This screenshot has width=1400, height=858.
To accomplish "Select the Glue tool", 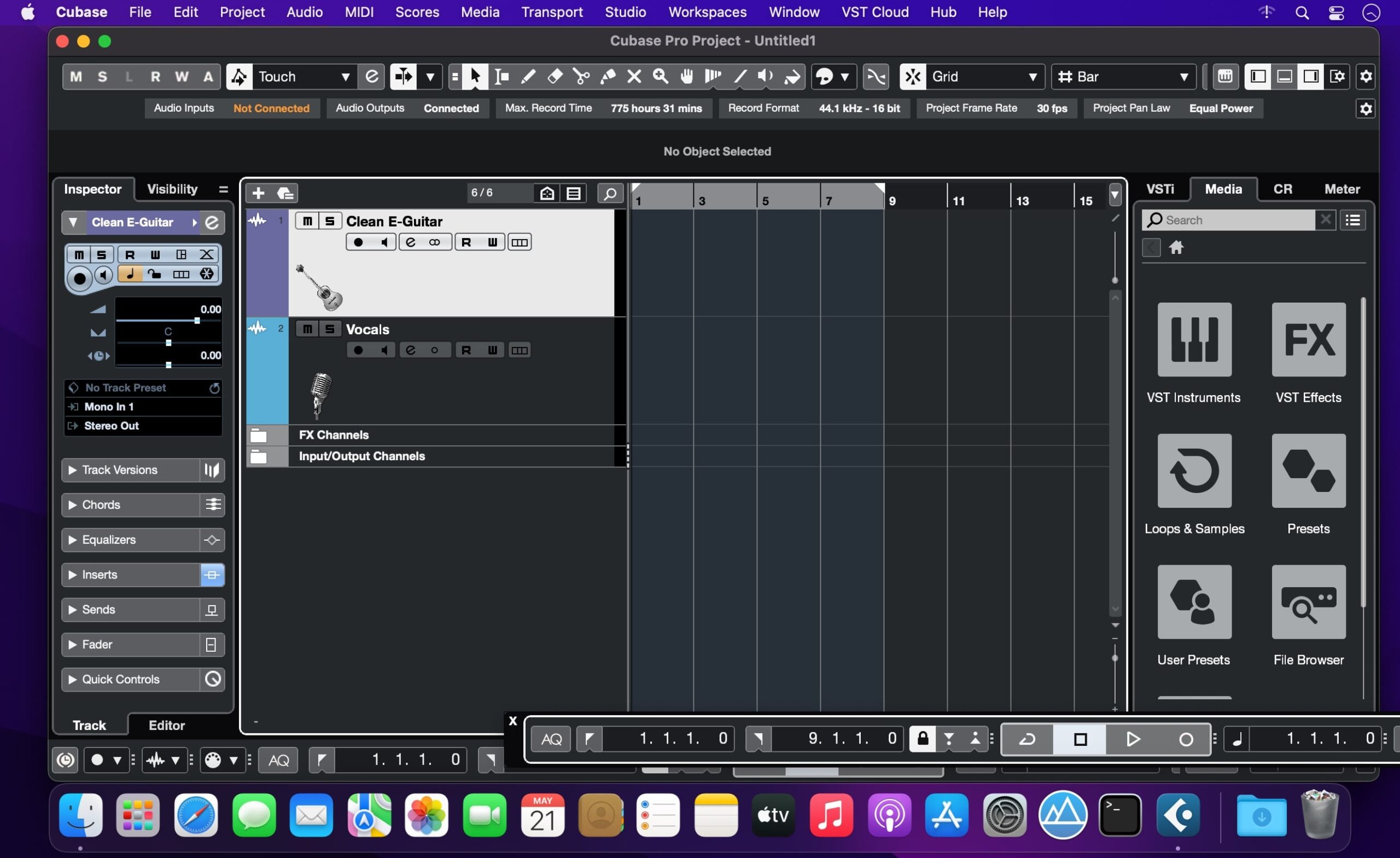I will coord(608,76).
